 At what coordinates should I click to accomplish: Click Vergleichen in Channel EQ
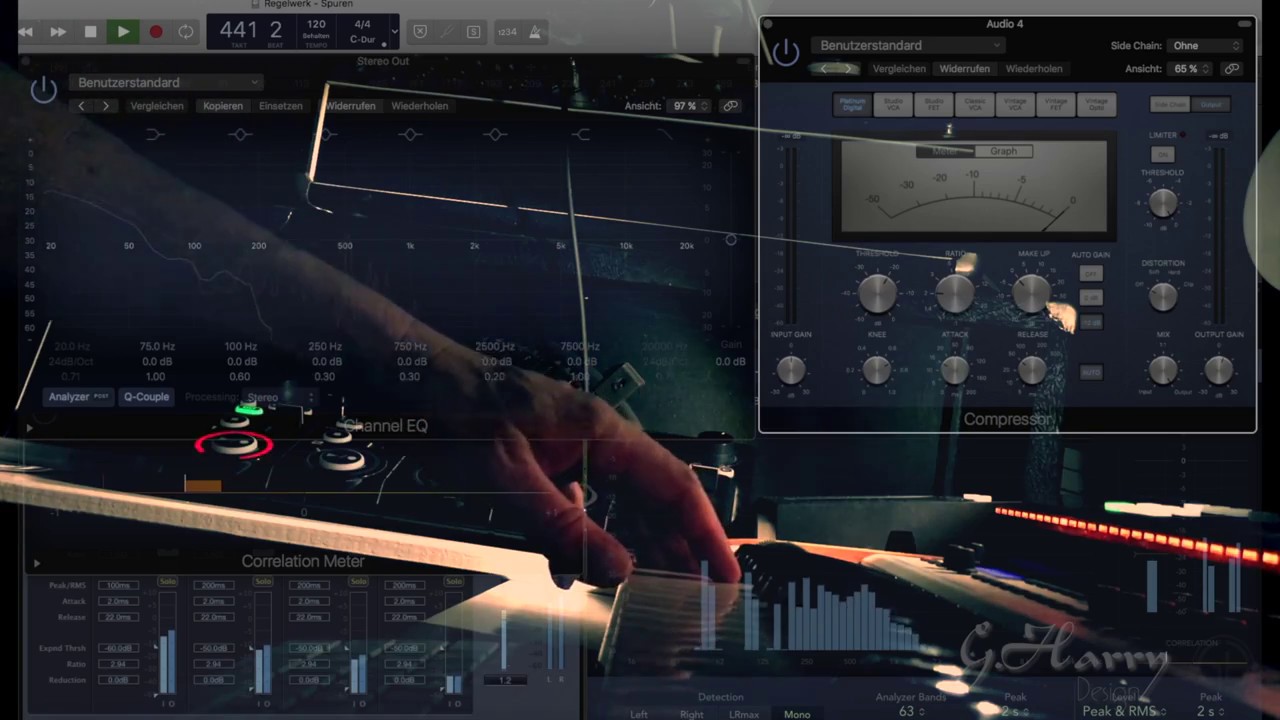pos(157,106)
